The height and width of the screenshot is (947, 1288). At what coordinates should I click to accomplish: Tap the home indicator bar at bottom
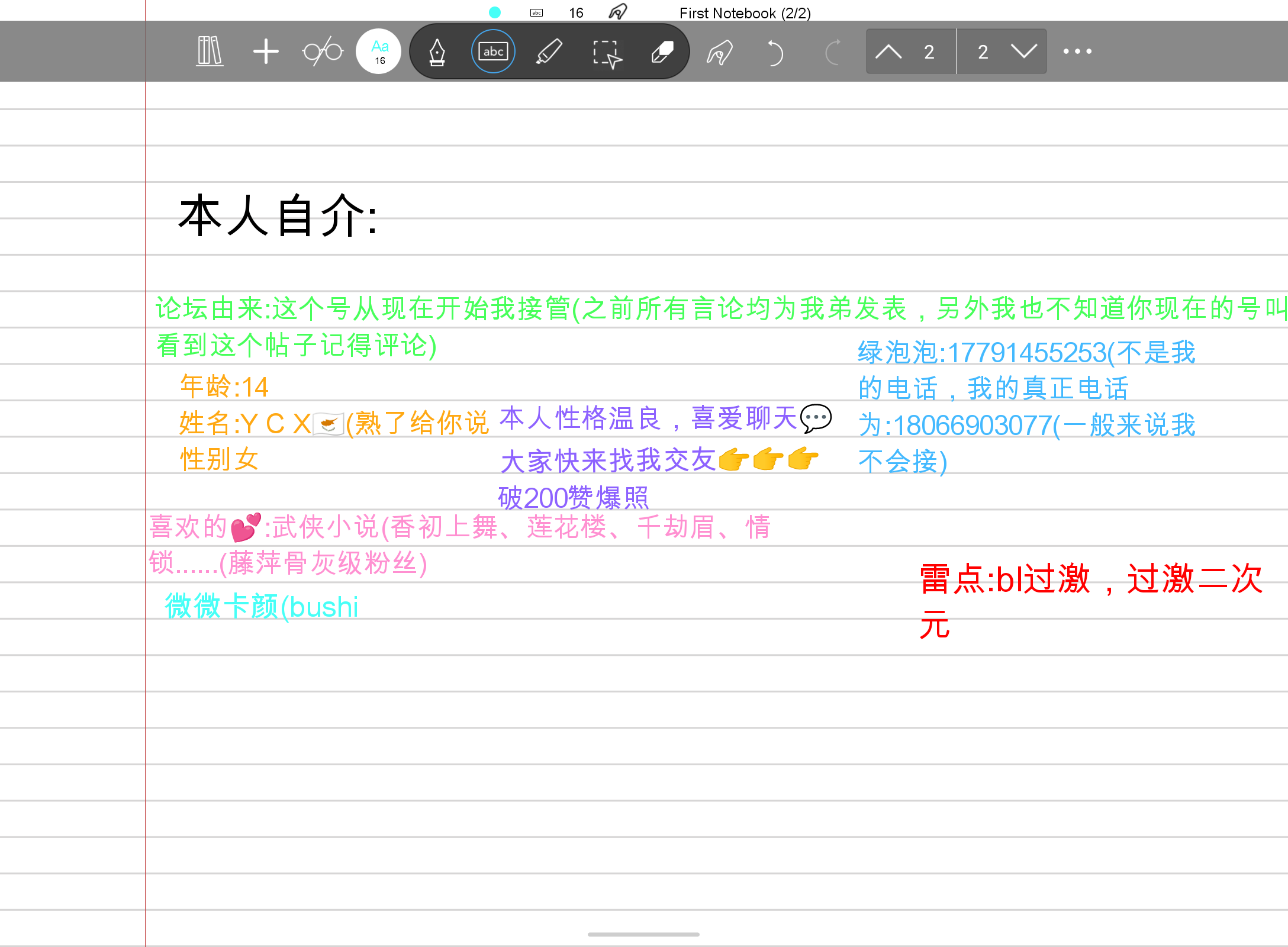(x=643, y=935)
